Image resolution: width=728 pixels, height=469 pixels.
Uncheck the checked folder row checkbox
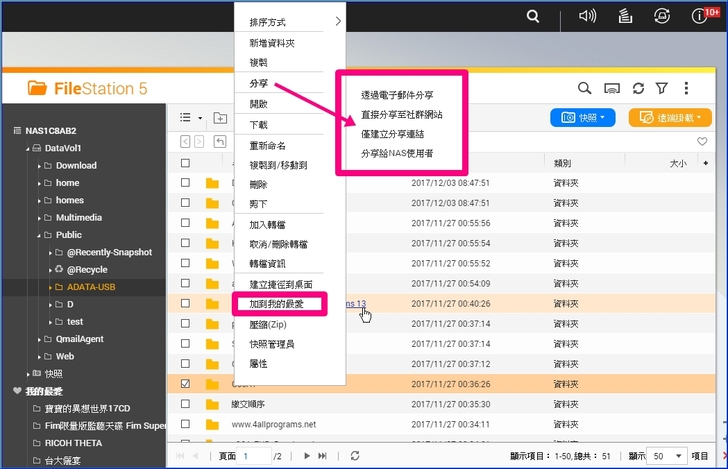pos(185,383)
